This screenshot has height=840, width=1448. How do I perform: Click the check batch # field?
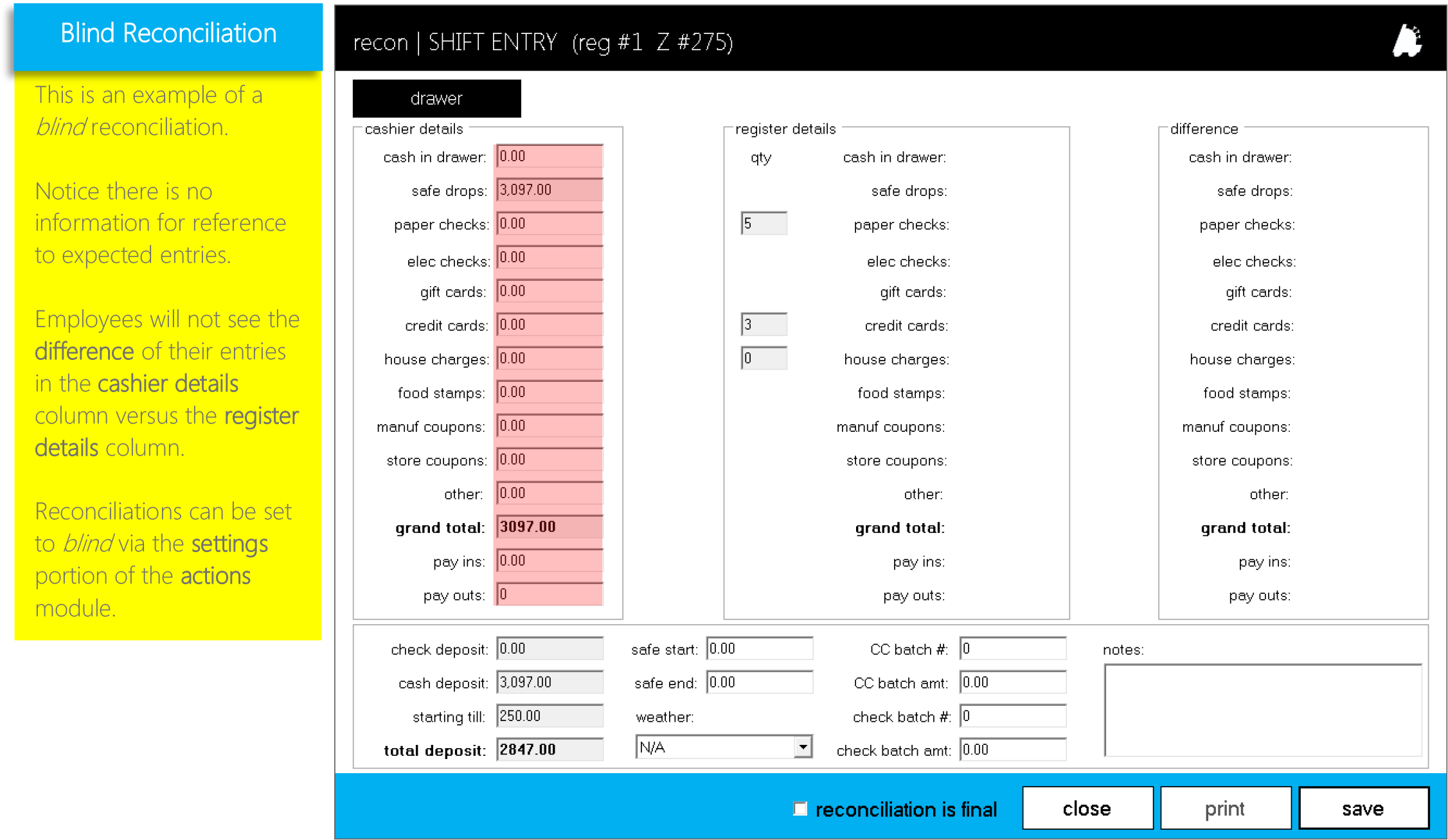click(1013, 716)
